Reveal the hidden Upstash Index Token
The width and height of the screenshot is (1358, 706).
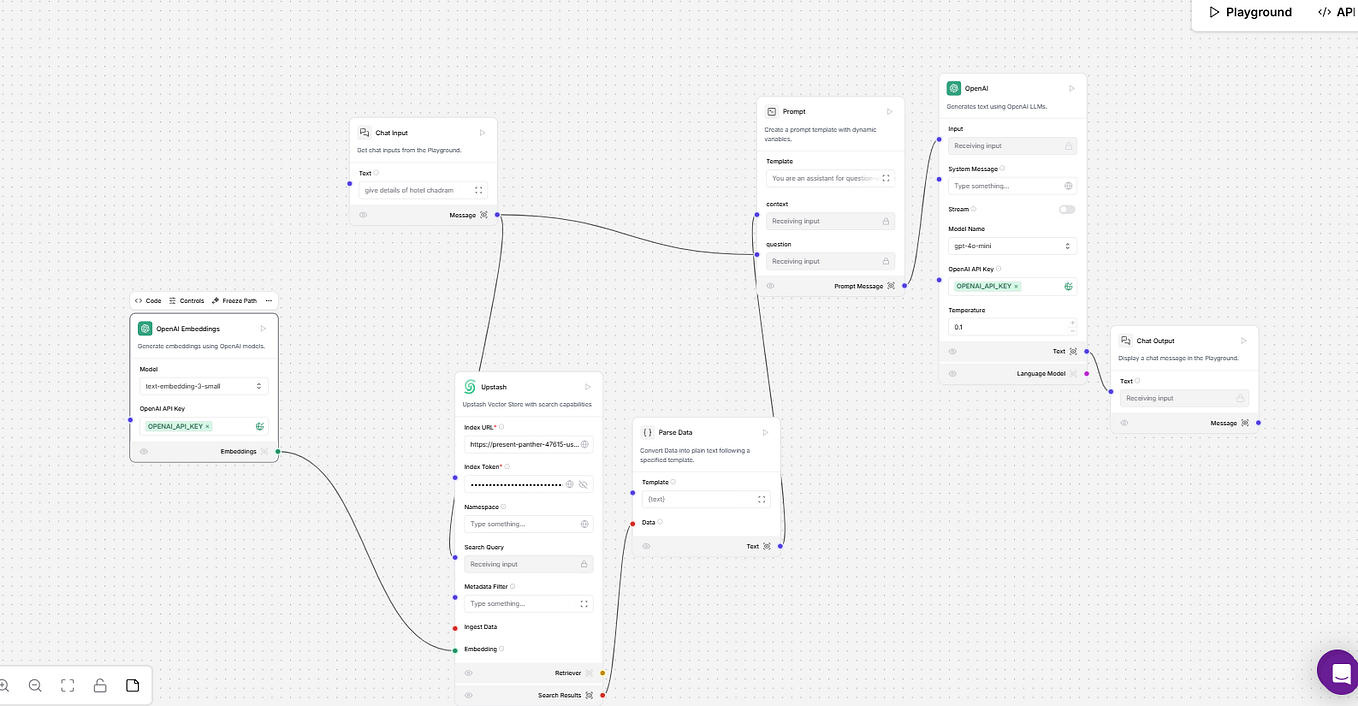click(x=582, y=484)
